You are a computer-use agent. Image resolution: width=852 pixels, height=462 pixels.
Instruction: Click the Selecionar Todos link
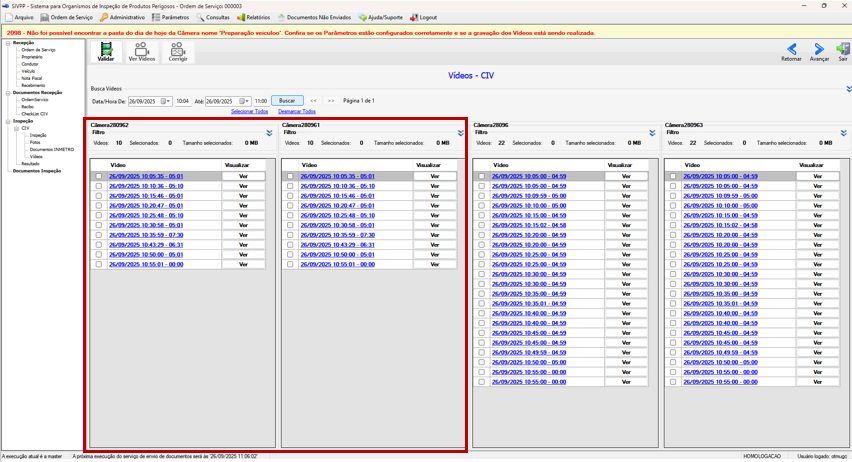coord(249,111)
